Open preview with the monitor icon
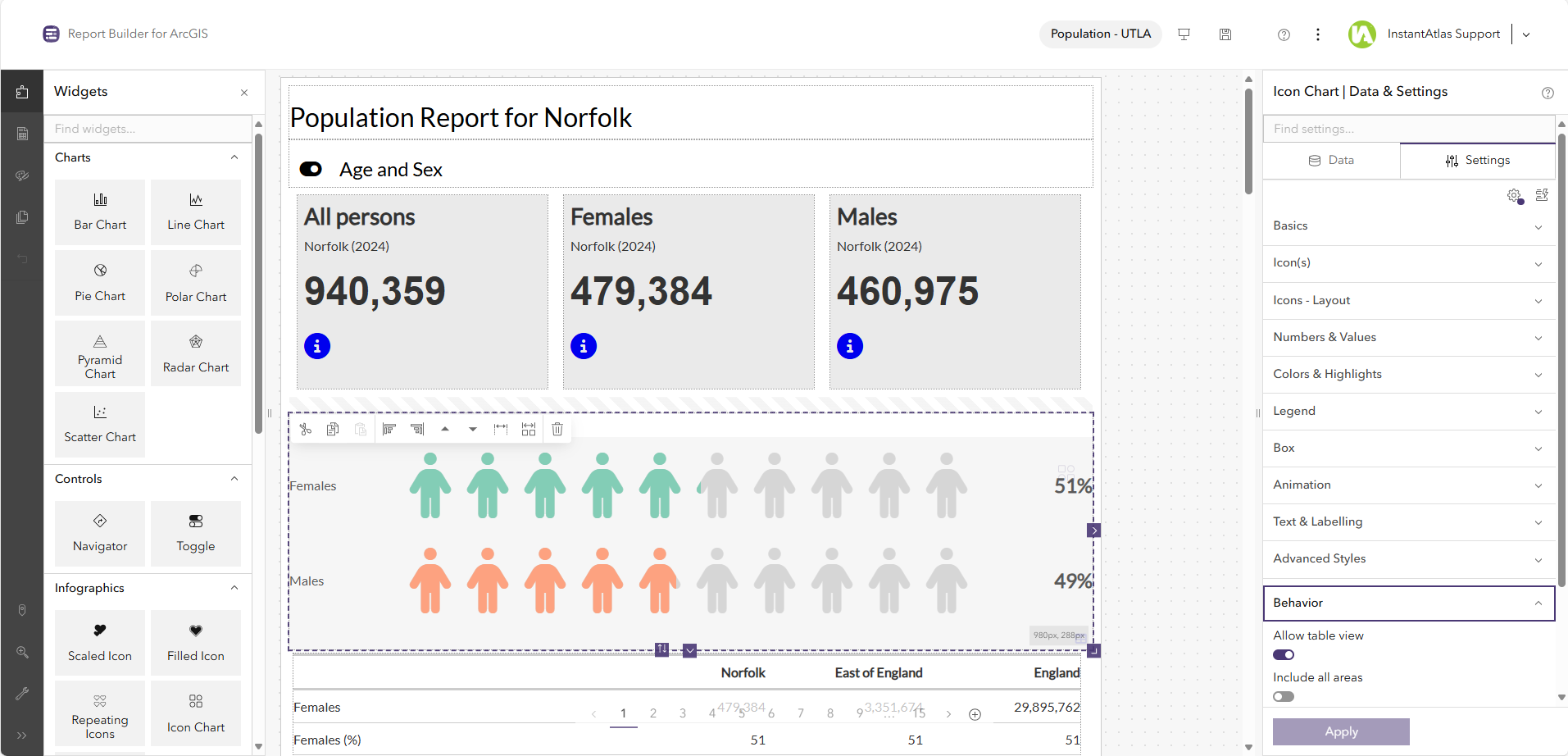This screenshot has height=756, width=1568. (x=1184, y=34)
